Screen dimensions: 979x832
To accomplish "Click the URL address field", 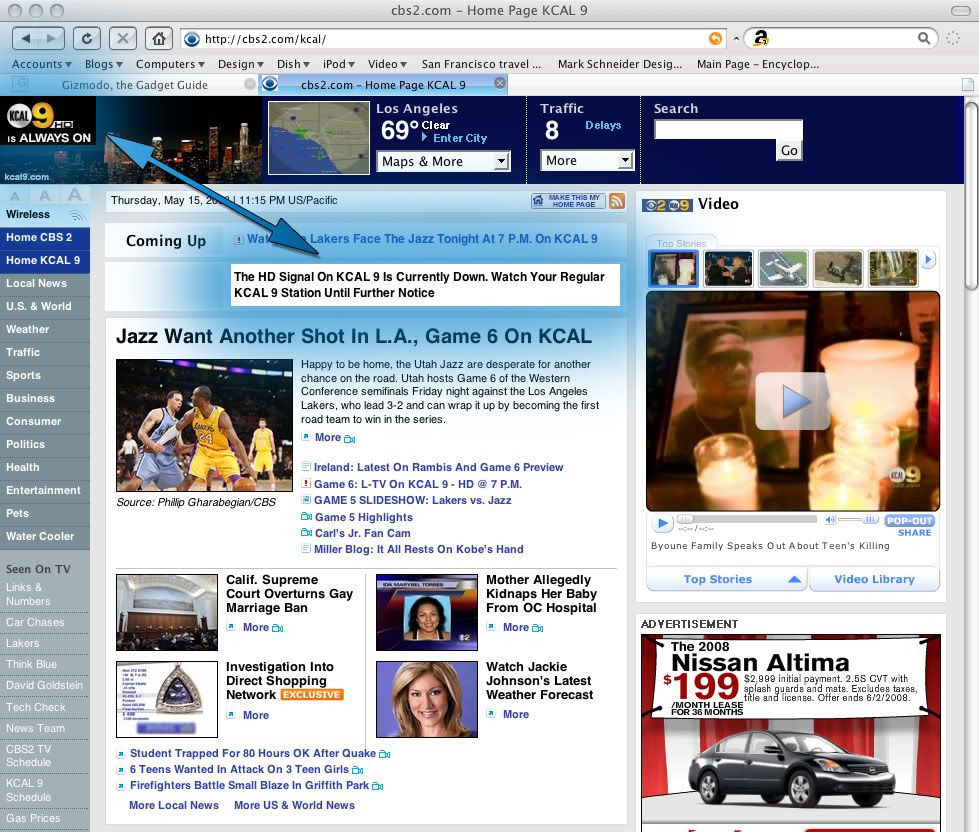I will click(x=453, y=39).
